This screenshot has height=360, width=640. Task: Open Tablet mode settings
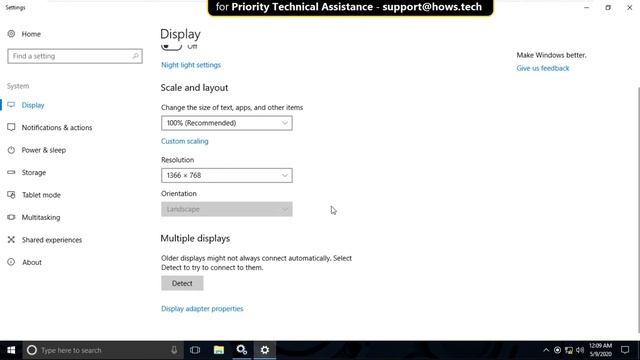tap(41, 195)
